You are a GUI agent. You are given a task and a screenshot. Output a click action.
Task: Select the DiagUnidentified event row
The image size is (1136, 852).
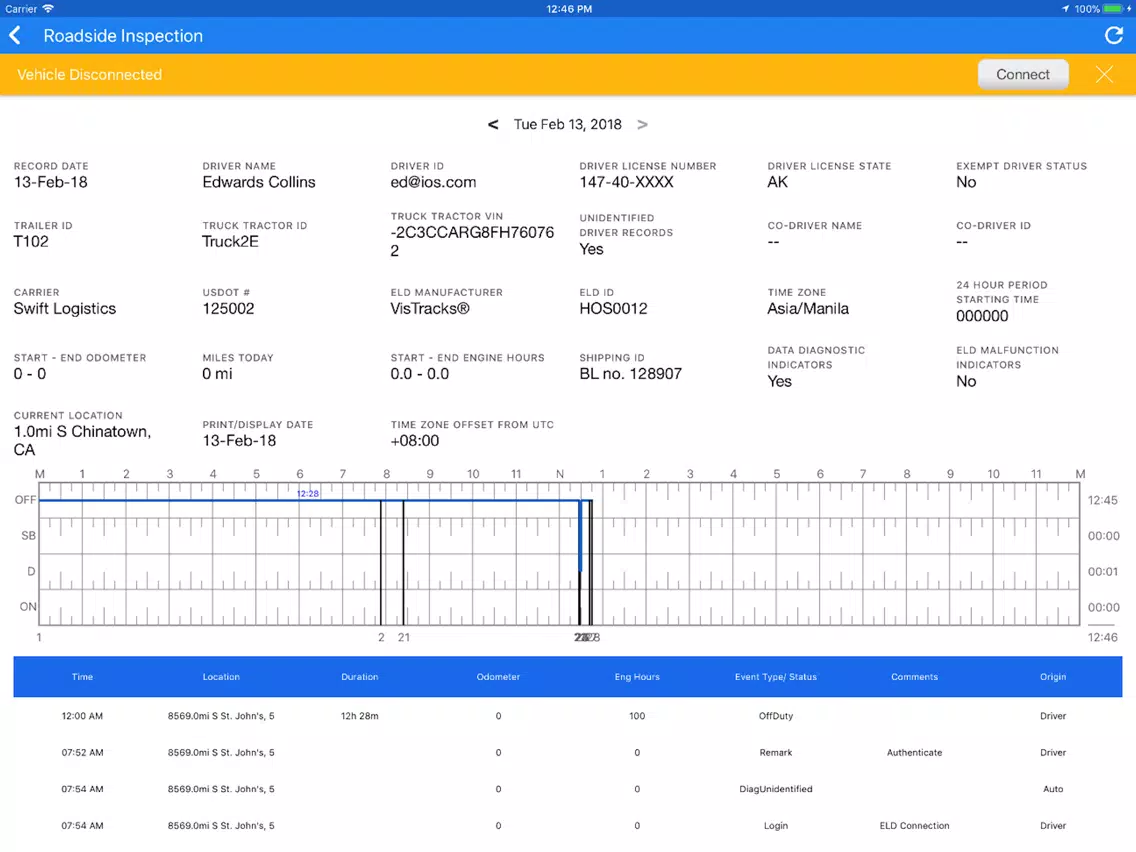568,789
